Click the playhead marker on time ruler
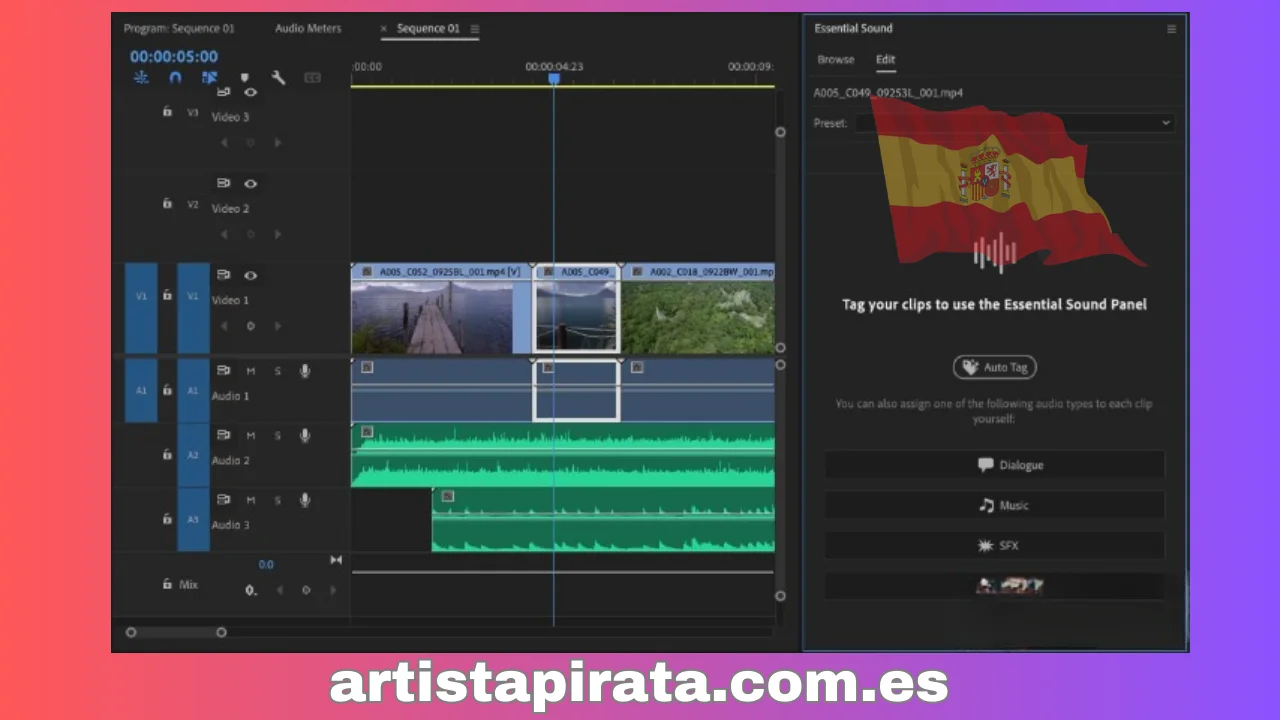The image size is (1280, 720). tap(554, 79)
